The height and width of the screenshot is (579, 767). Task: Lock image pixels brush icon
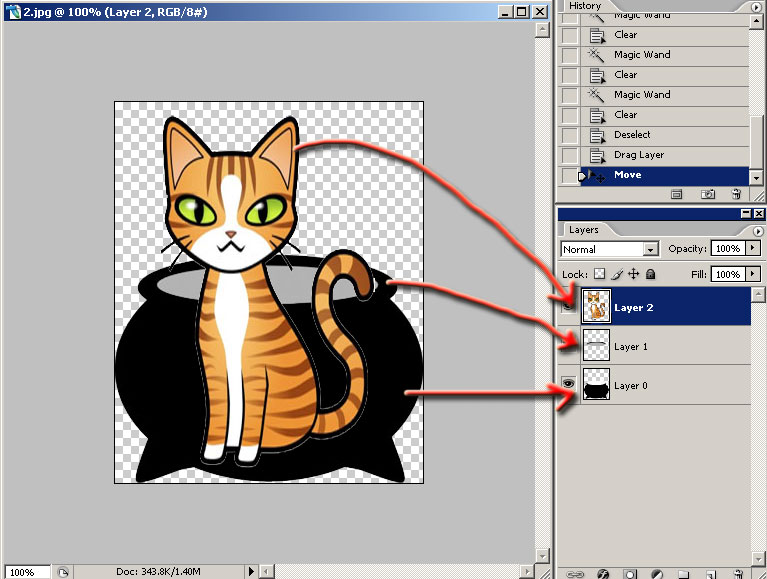617,274
